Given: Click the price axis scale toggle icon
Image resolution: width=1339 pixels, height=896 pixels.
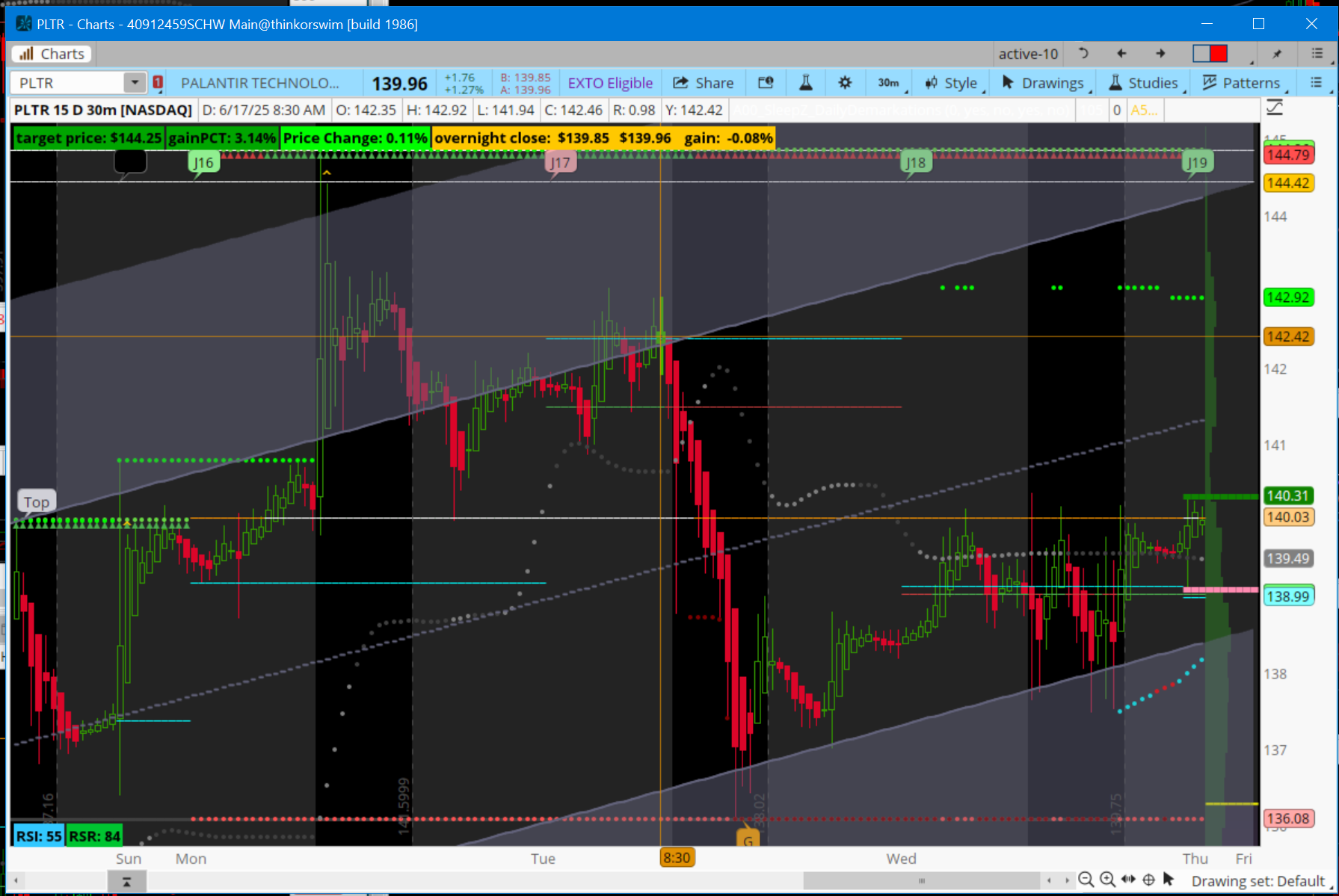Looking at the screenshot, I should pos(1275,108).
